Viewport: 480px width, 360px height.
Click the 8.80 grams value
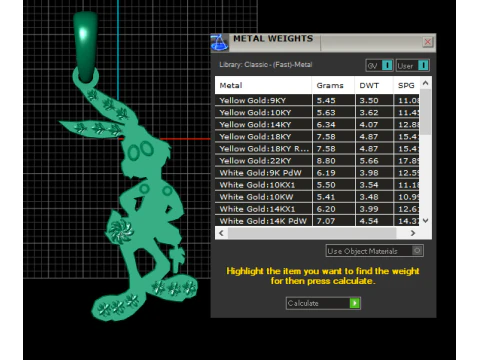click(326, 161)
